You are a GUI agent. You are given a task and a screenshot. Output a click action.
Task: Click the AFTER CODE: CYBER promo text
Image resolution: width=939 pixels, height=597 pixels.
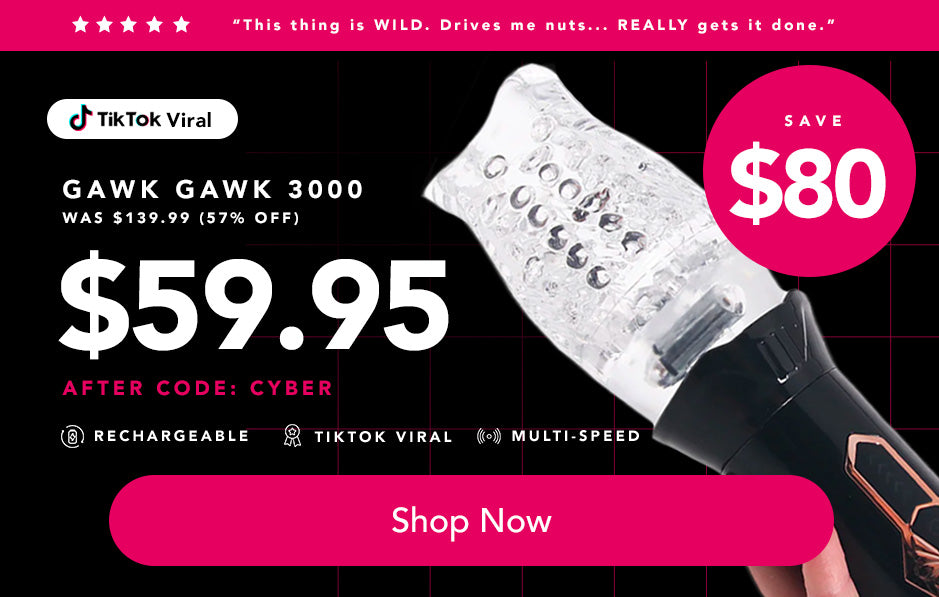[198, 387]
